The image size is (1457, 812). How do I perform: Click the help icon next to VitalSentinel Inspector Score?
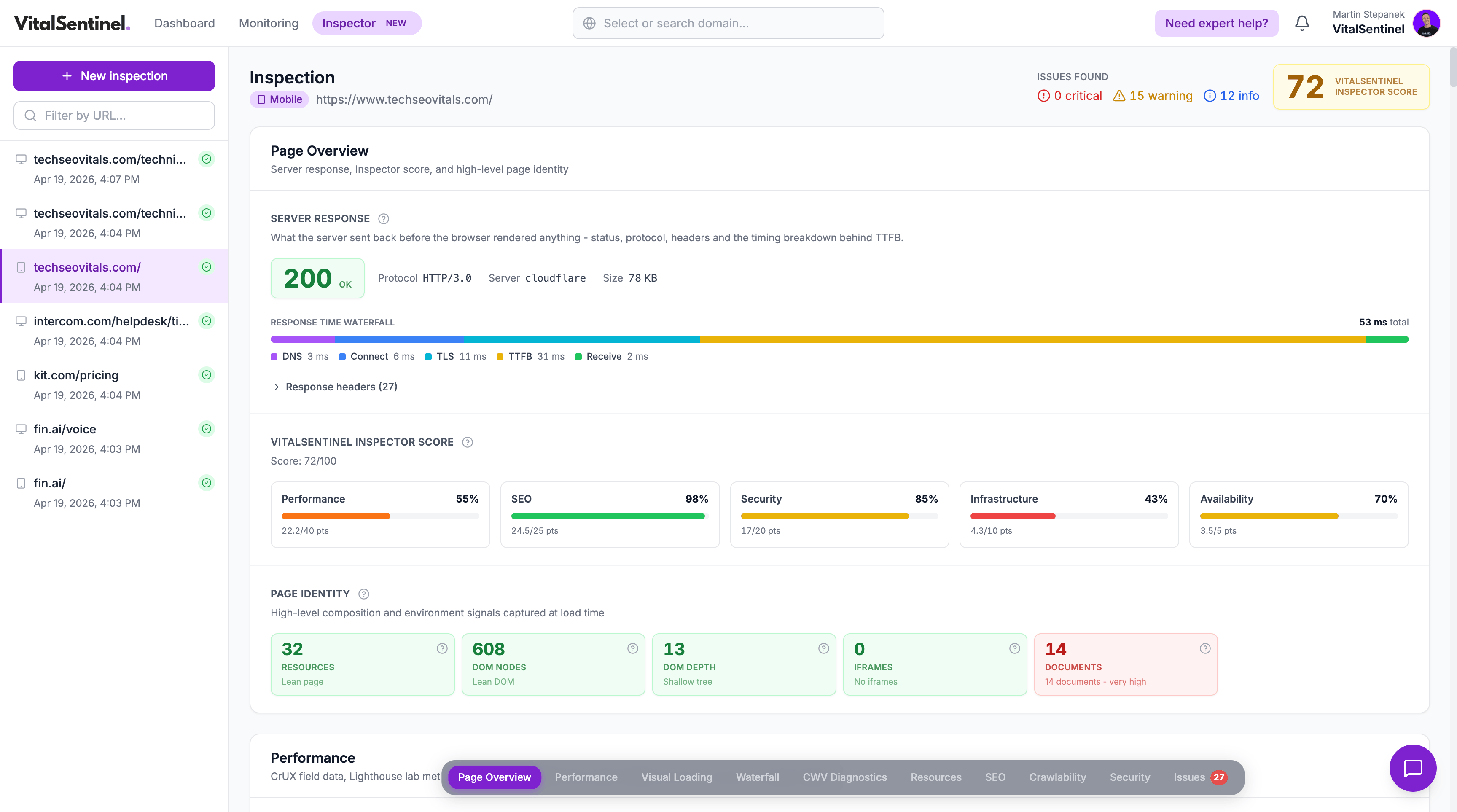tap(467, 442)
